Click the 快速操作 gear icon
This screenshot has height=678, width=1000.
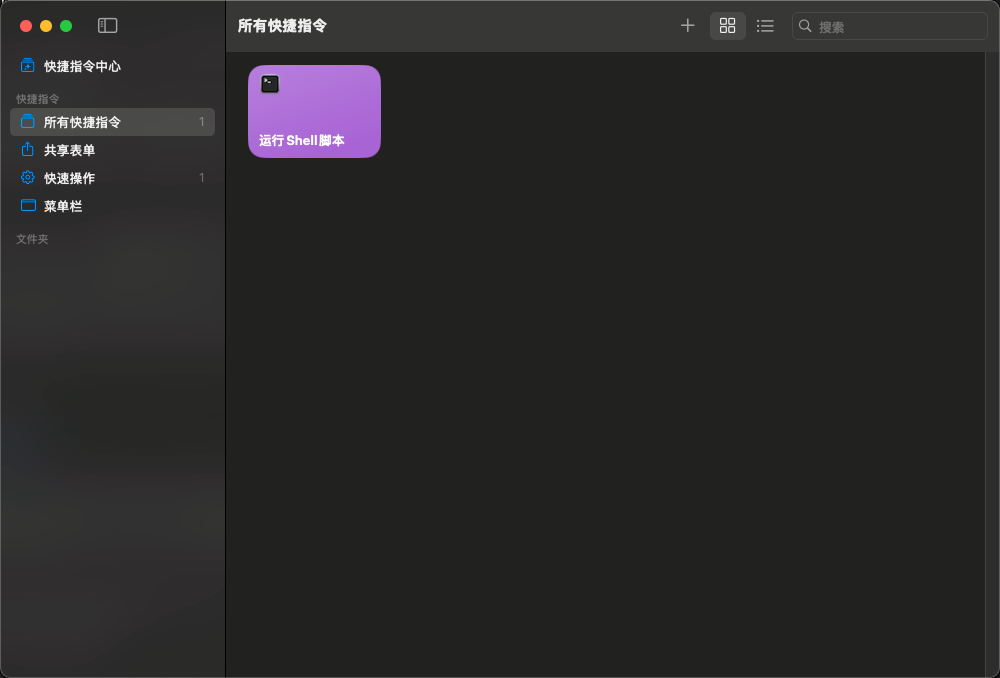coord(27,177)
